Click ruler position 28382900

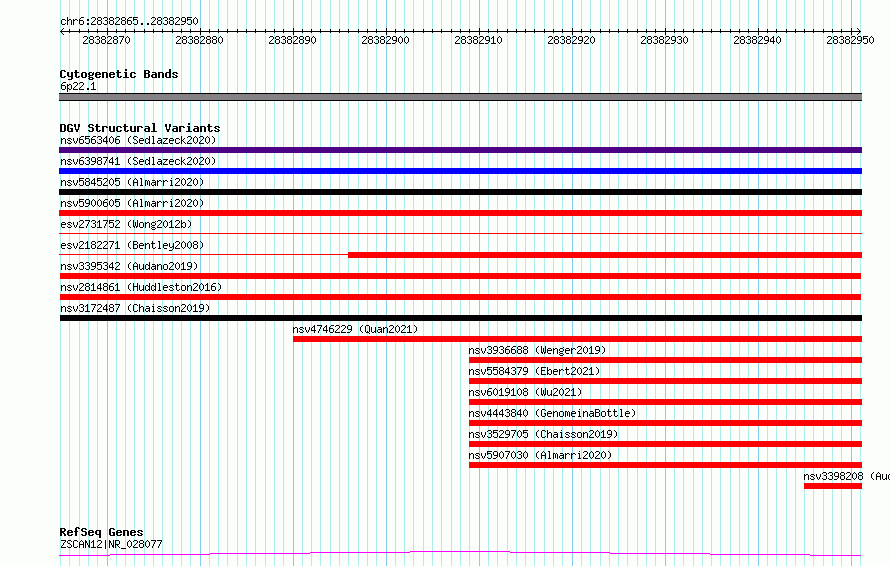pyautogui.click(x=385, y=40)
